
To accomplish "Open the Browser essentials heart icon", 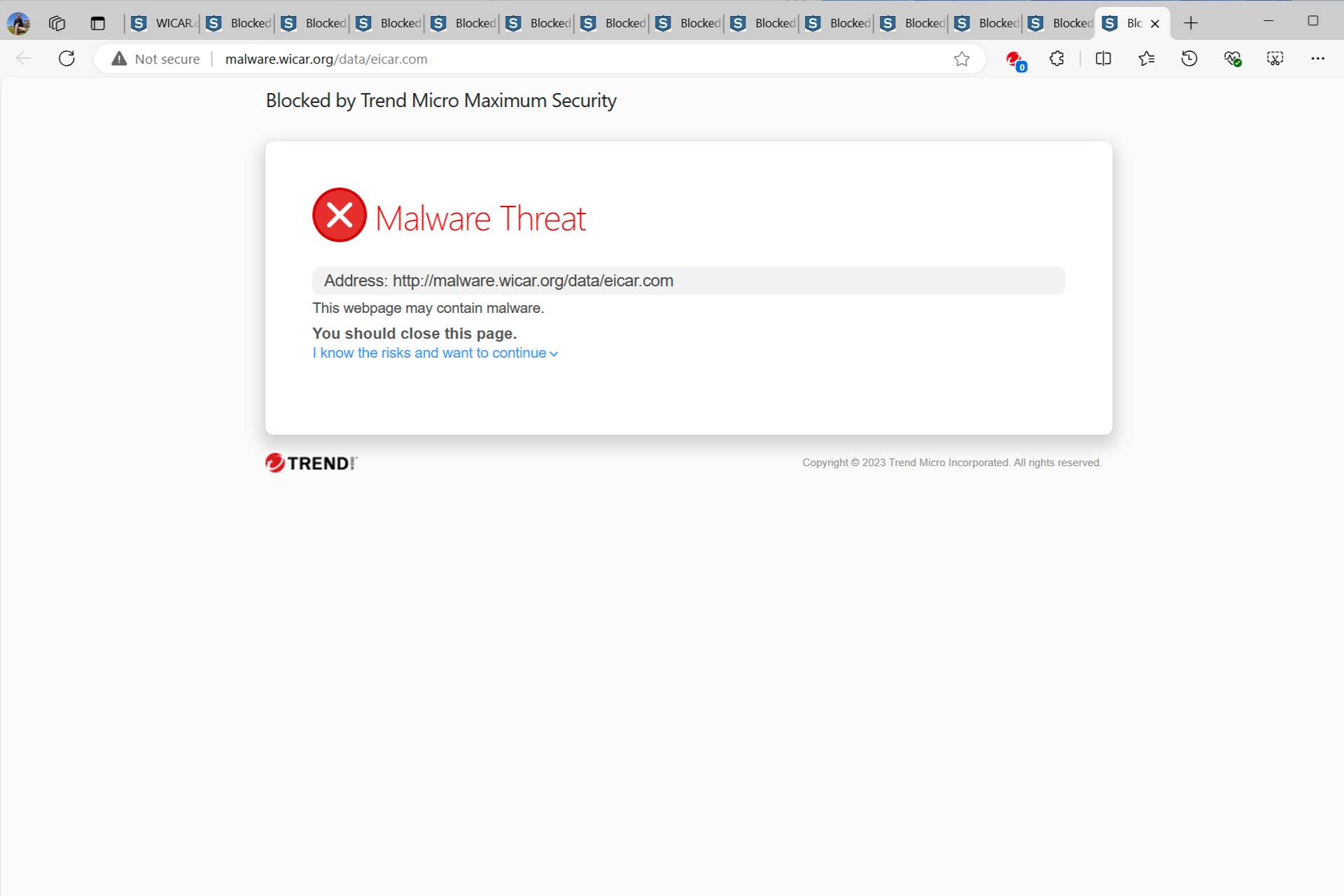I will point(1233,59).
